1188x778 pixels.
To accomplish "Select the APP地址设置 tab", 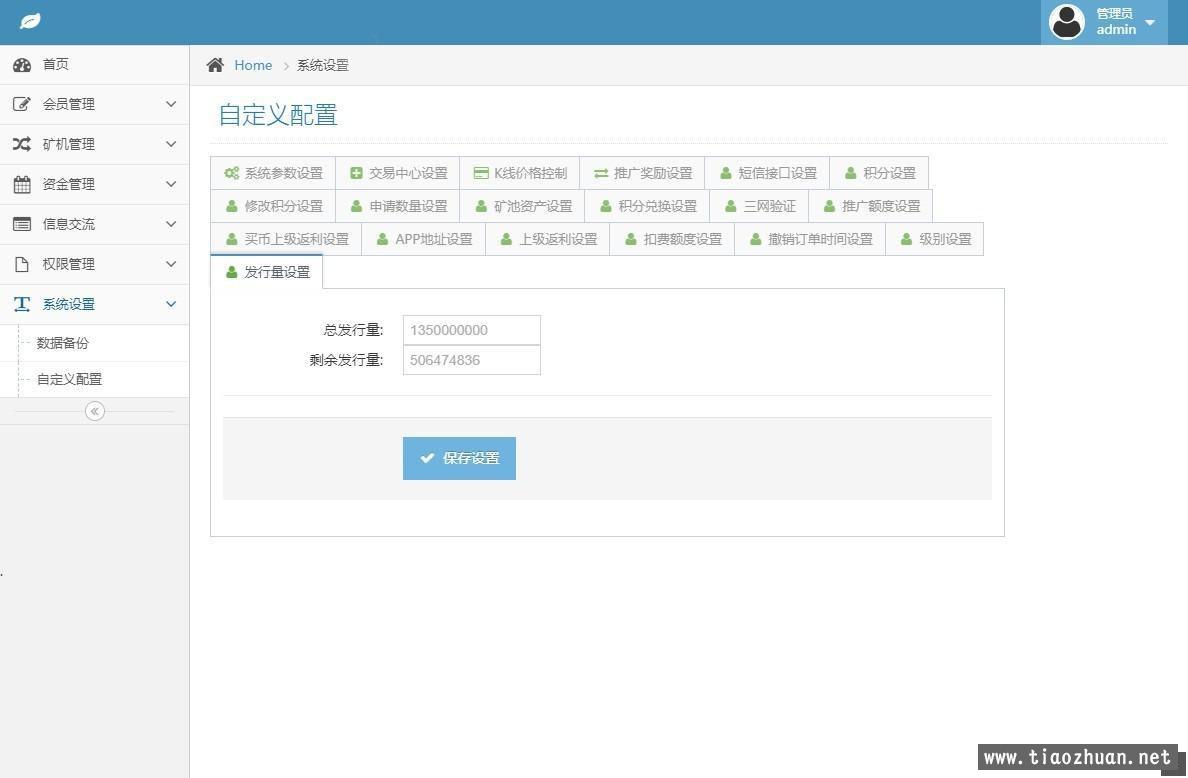I will coord(424,239).
